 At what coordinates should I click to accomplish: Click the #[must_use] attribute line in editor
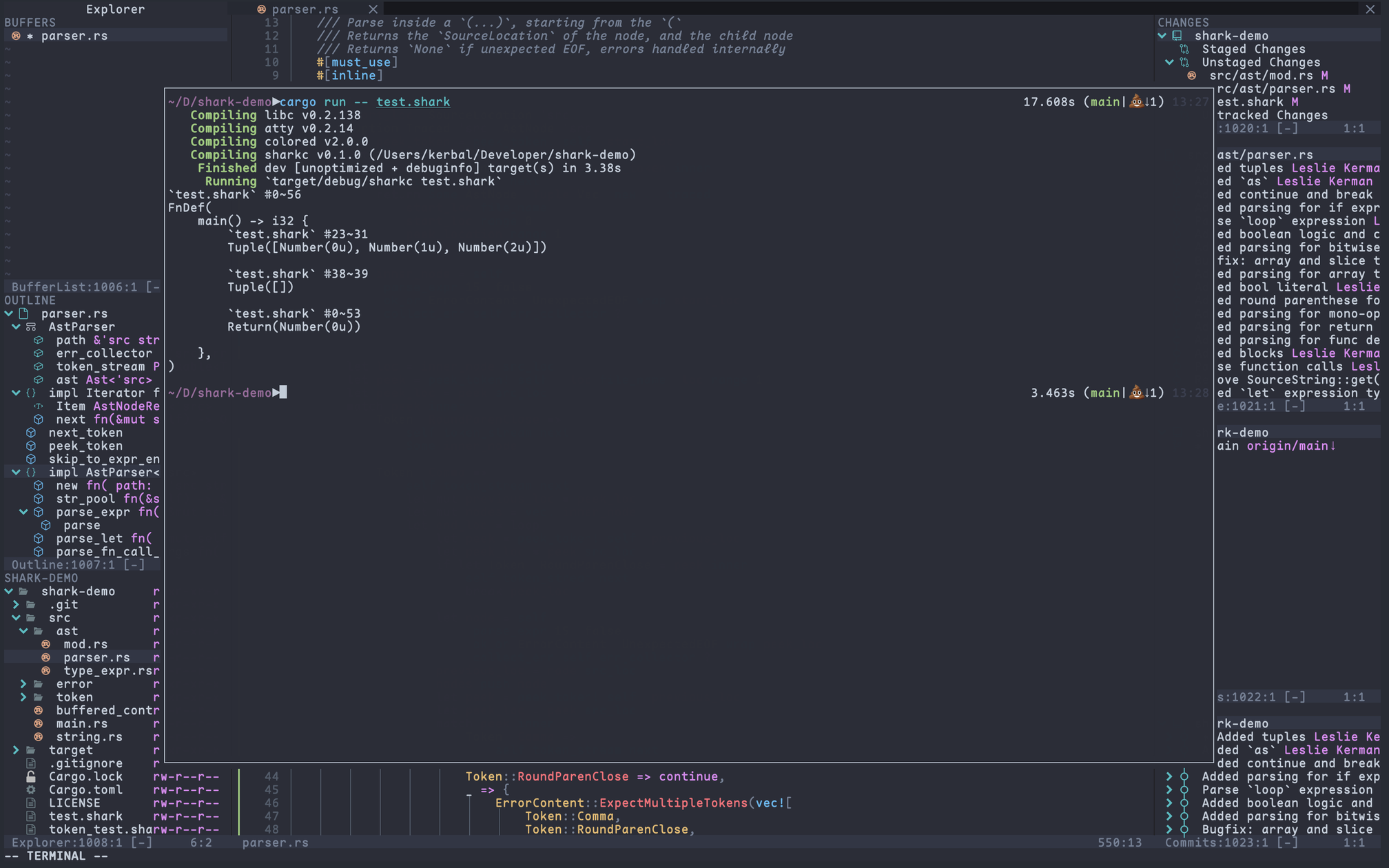(x=357, y=63)
